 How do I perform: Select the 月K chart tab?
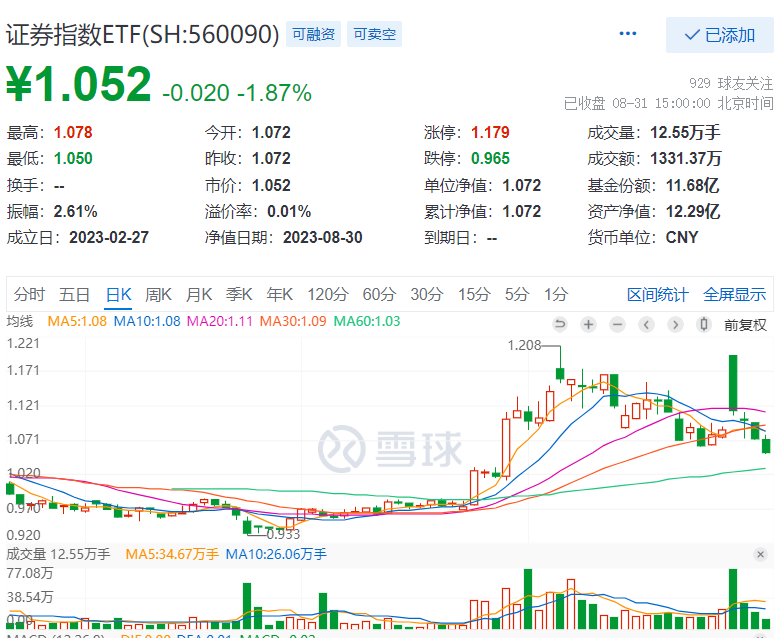198,294
